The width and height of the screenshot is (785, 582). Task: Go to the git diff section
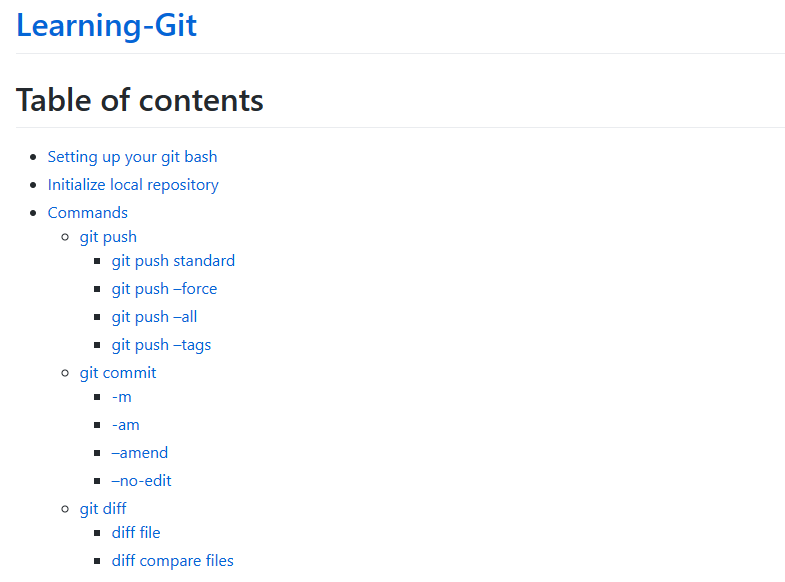pos(103,509)
